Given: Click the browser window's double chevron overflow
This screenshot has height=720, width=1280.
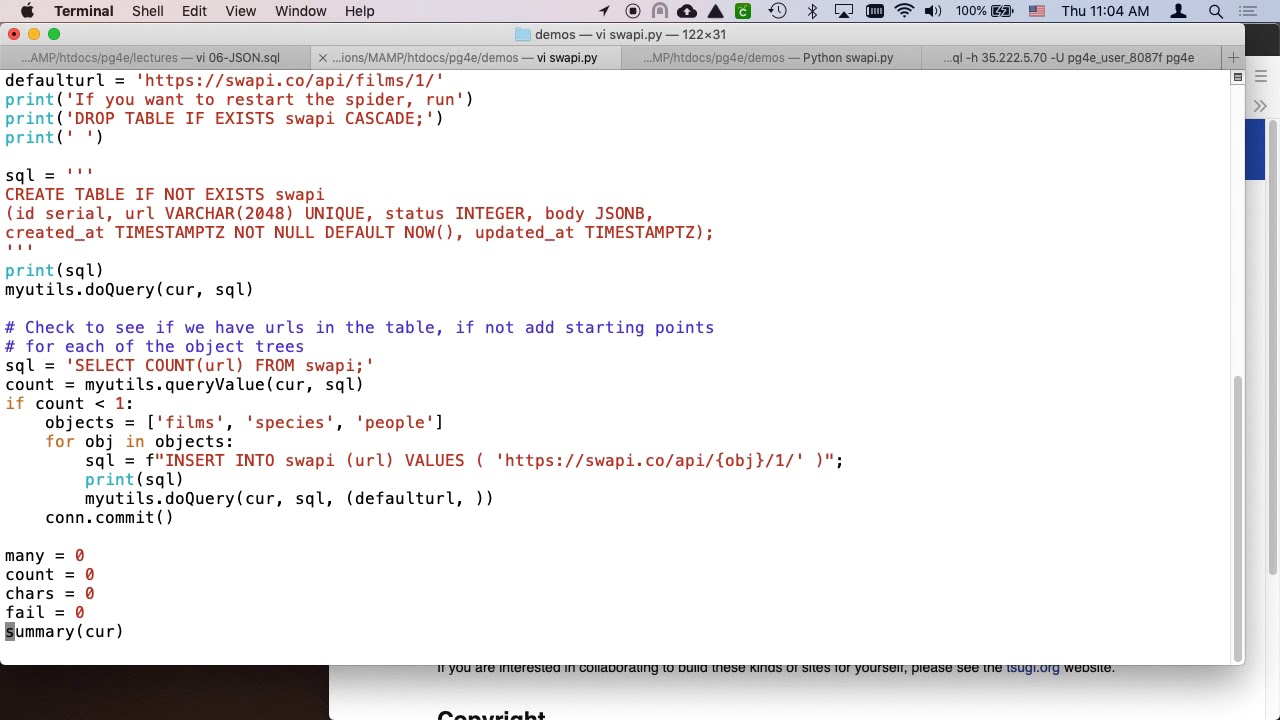Looking at the screenshot, I should click(1260, 106).
